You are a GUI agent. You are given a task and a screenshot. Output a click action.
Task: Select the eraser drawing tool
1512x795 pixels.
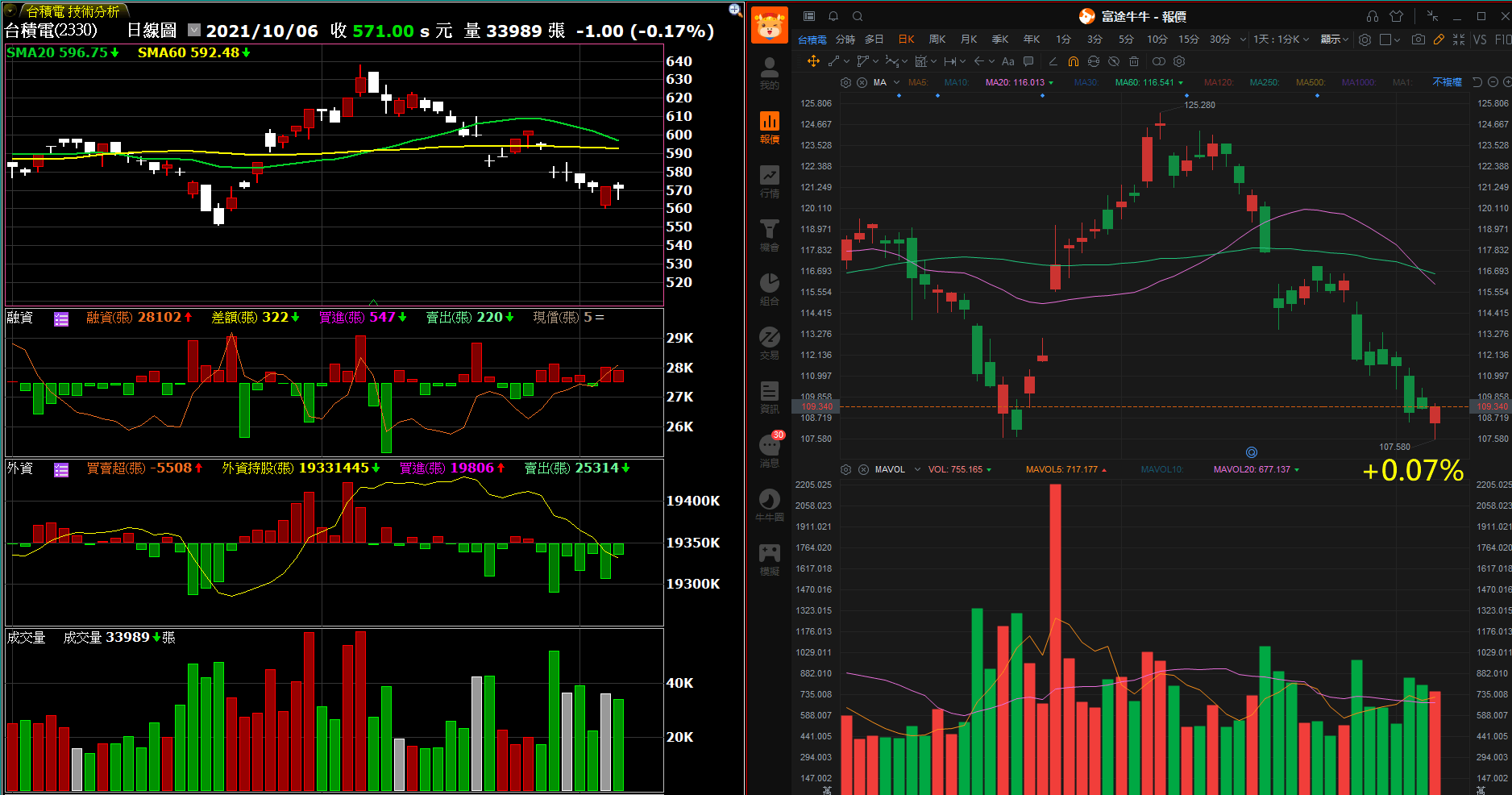[1053, 61]
